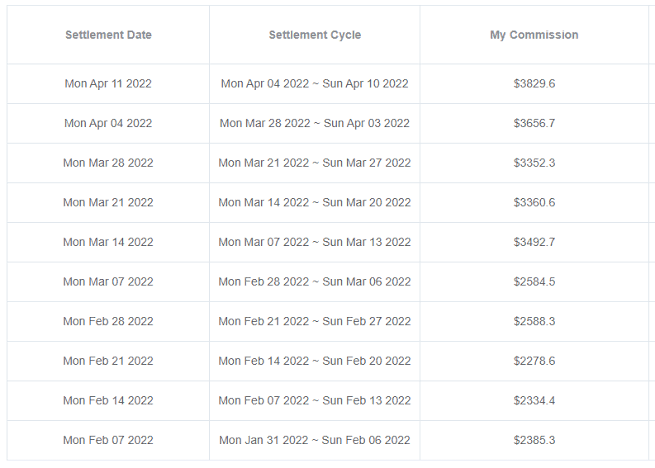Click cycle Mon Feb 07 2022 ~ Sun Feb 13 2022
Image resolution: width=655 pixels, height=468 pixels.
(315, 400)
